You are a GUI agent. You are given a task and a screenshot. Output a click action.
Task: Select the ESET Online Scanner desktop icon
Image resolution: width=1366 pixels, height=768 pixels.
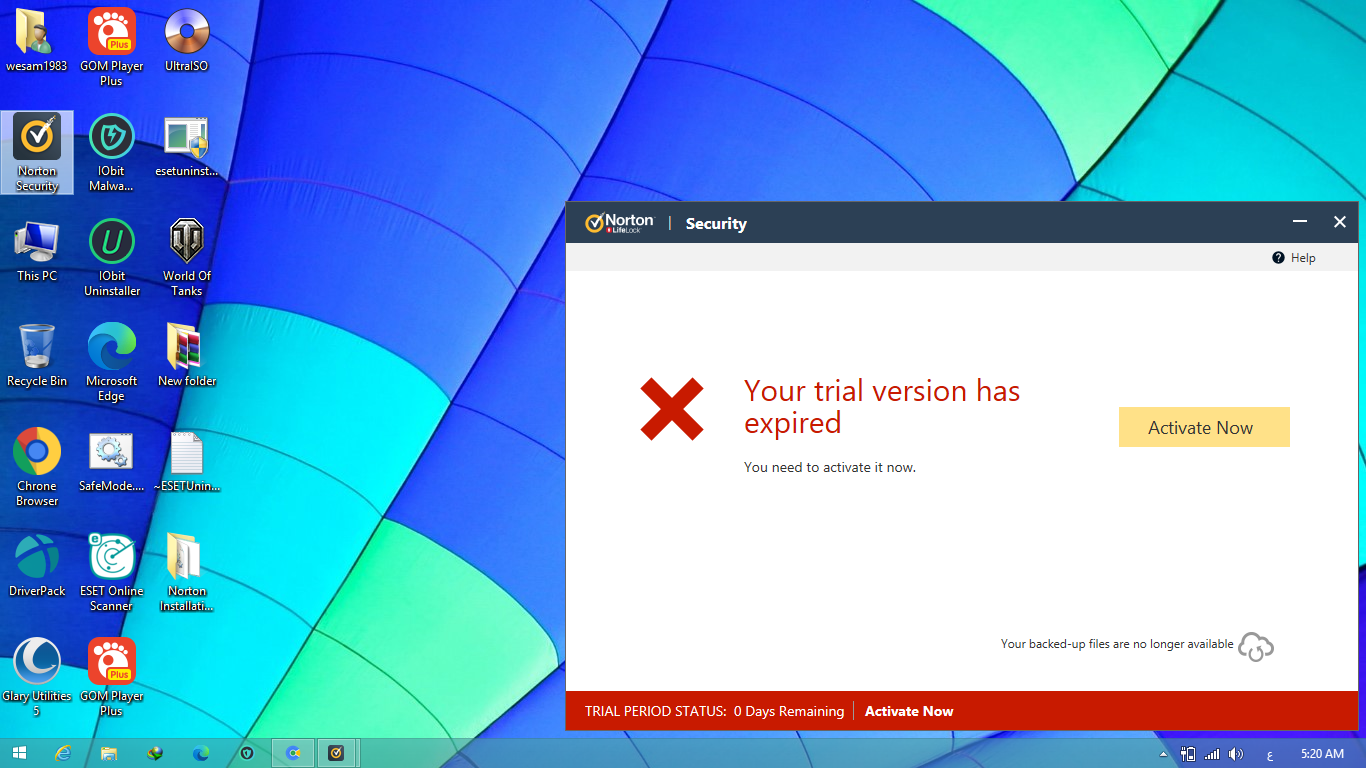[x=111, y=572]
